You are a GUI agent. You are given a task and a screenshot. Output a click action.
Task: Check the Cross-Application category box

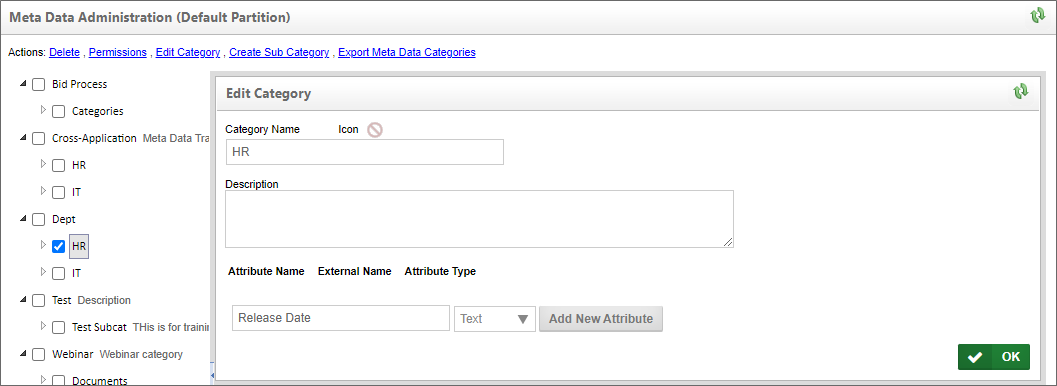(39, 138)
